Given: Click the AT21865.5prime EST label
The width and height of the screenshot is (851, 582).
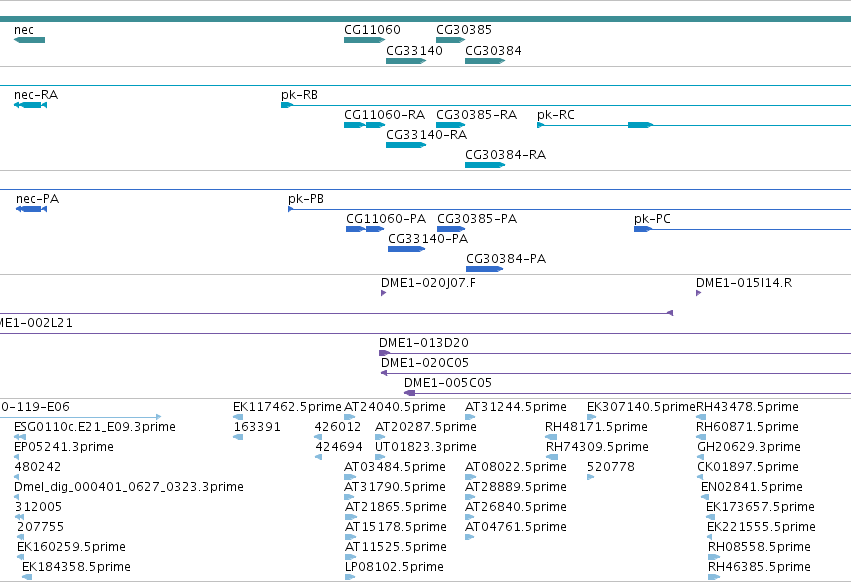Looking at the screenshot, I should pyautogui.click(x=396, y=507).
